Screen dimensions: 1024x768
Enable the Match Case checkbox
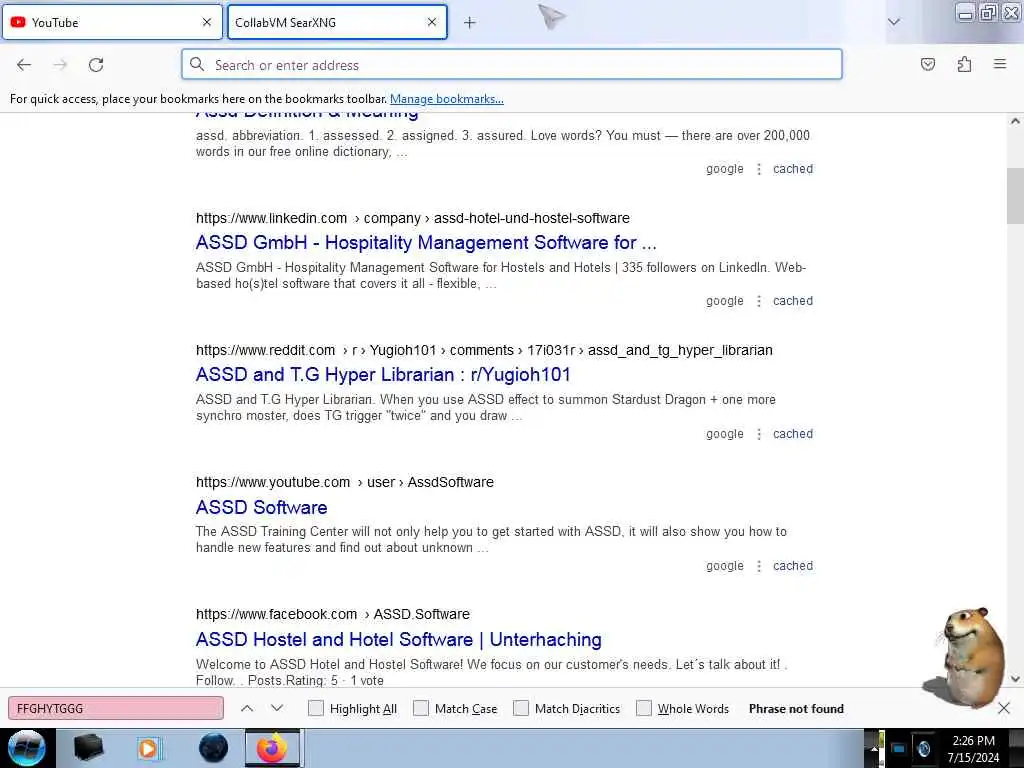421,708
